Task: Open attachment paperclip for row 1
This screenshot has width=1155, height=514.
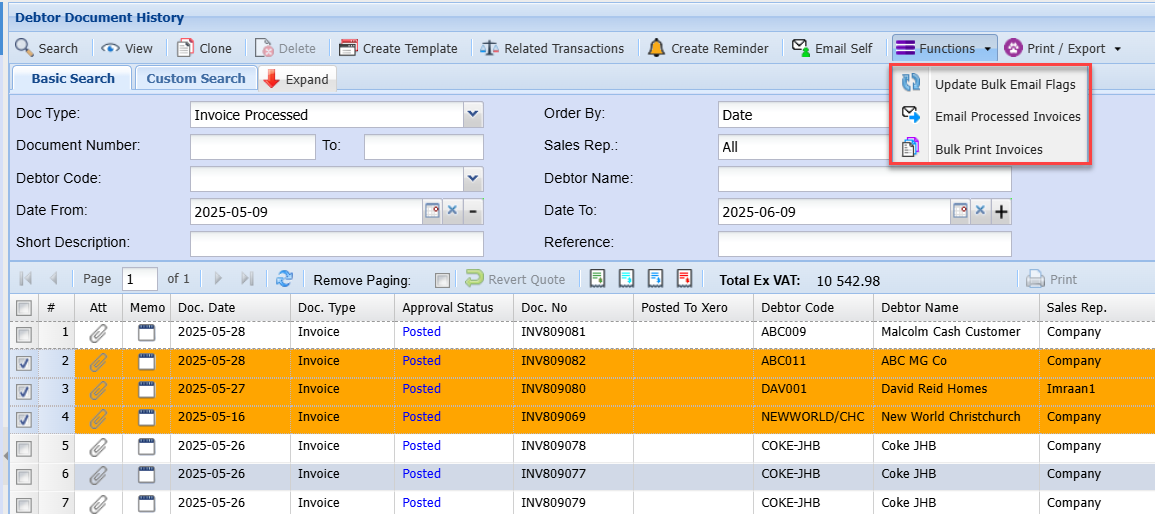Action: 98,333
